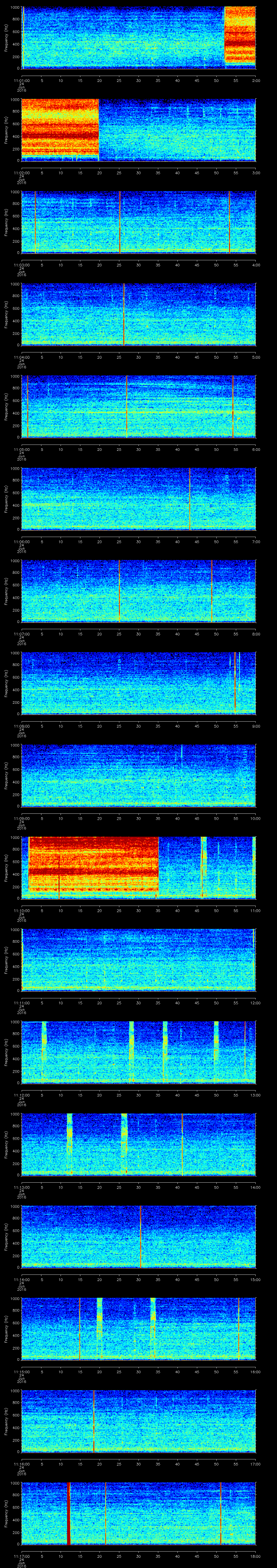Image resolution: width=277 pixels, height=1568 pixels.
Task: Click the 11:08:00 start time label
Action: tap(21, 726)
